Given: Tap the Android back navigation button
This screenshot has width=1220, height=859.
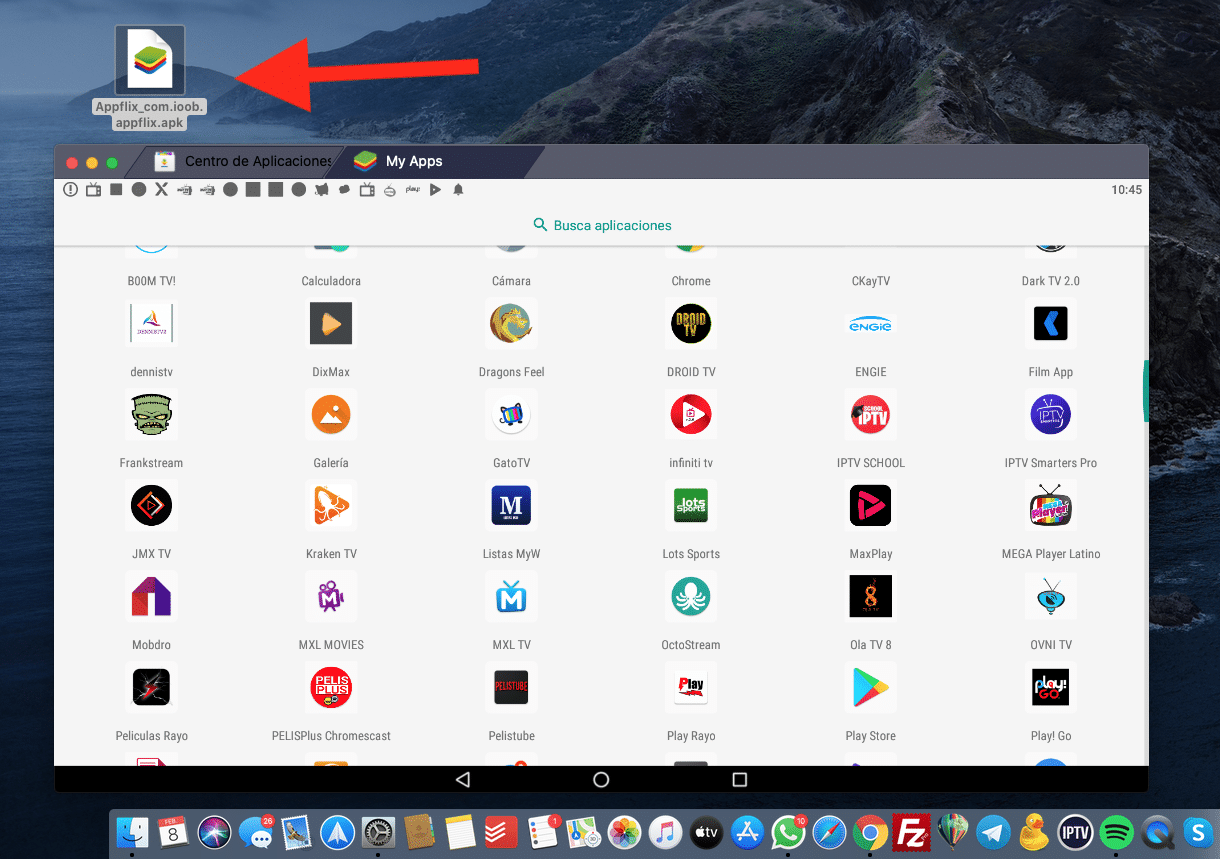Looking at the screenshot, I should point(462,777).
